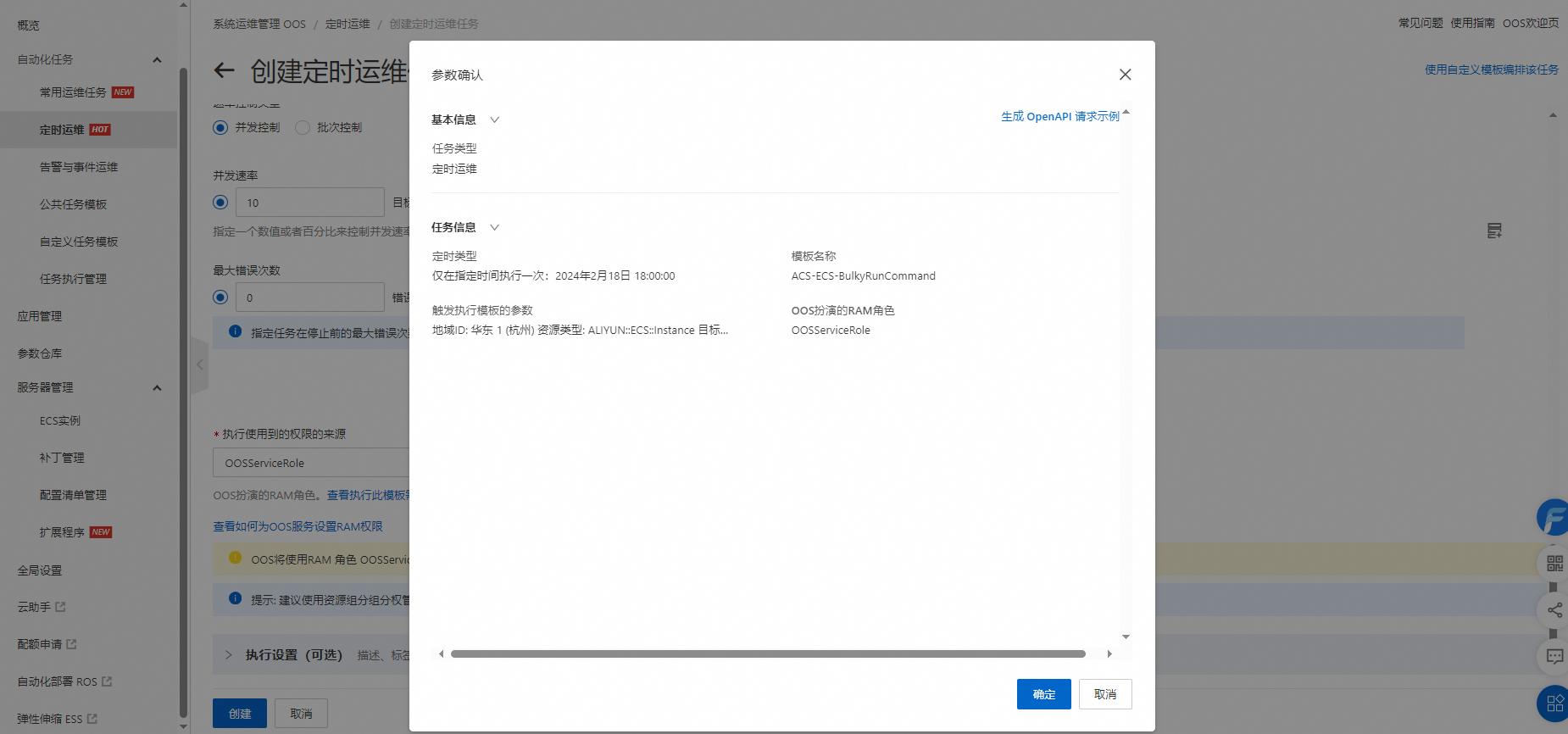Collapse the 服务器管理 sidebar group

pyautogui.click(x=157, y=387)
